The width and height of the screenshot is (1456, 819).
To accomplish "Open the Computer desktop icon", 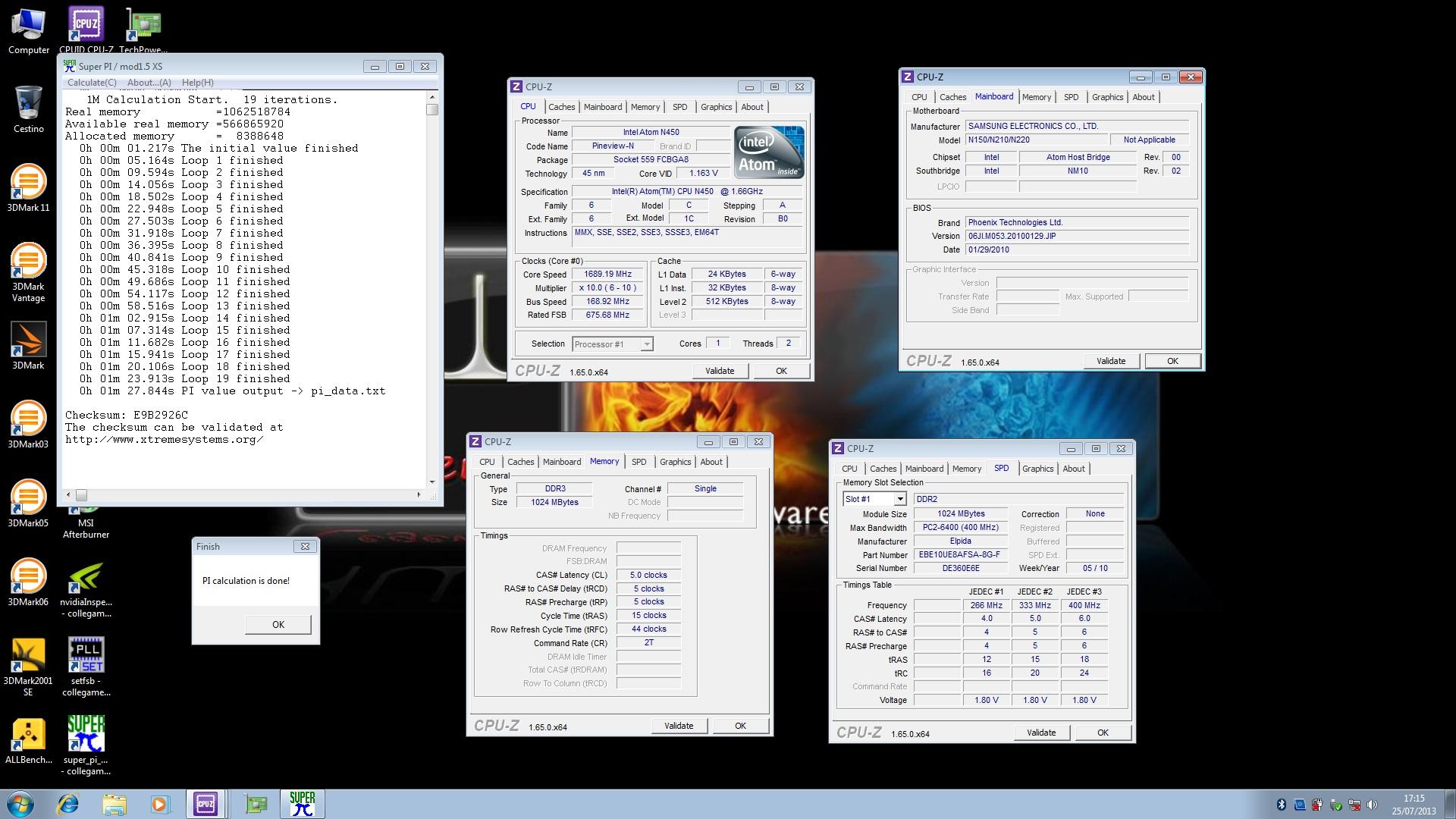I will pyautogui.click(x=29, y=32).
